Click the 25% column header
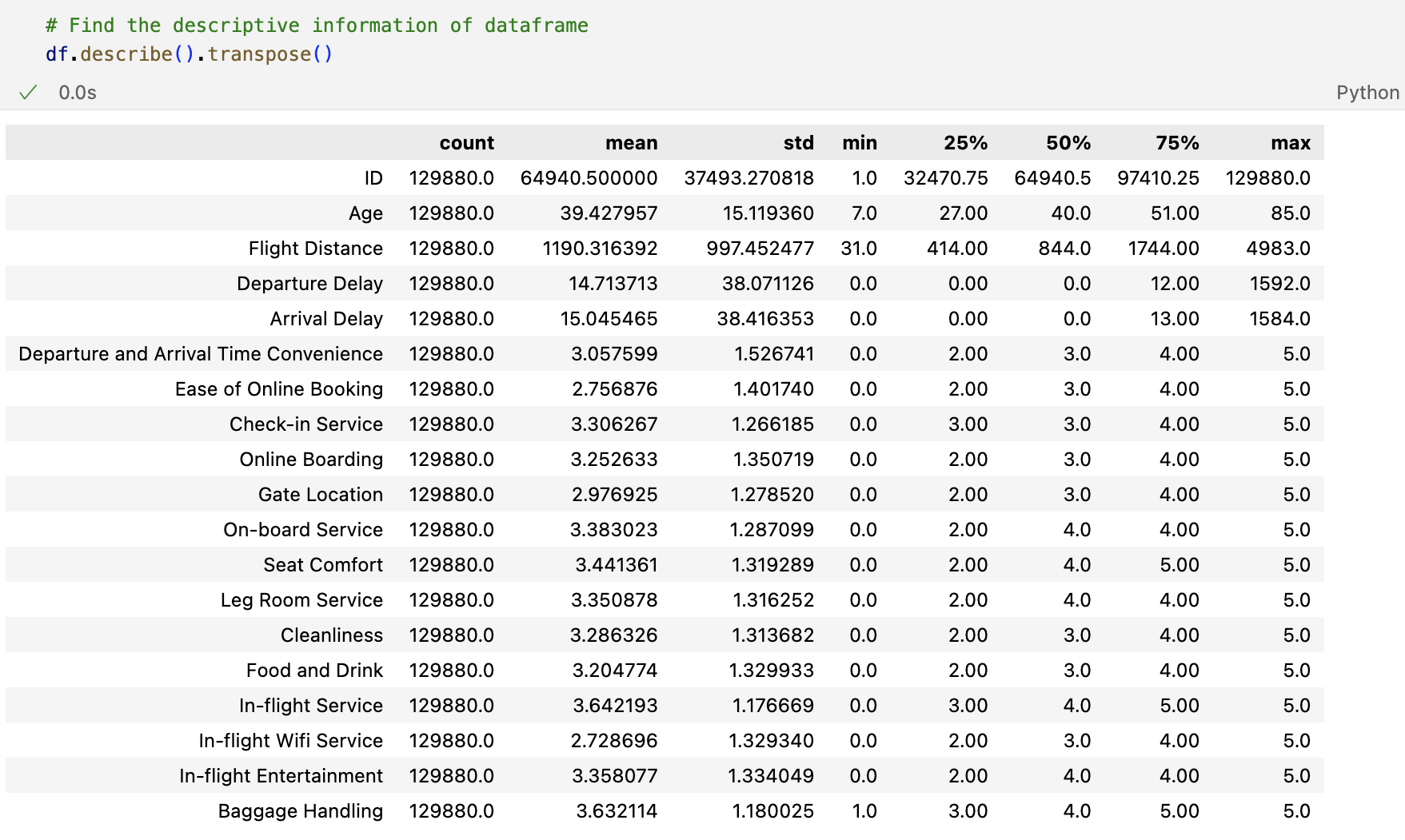The image size is (1405, 840). 965,143
